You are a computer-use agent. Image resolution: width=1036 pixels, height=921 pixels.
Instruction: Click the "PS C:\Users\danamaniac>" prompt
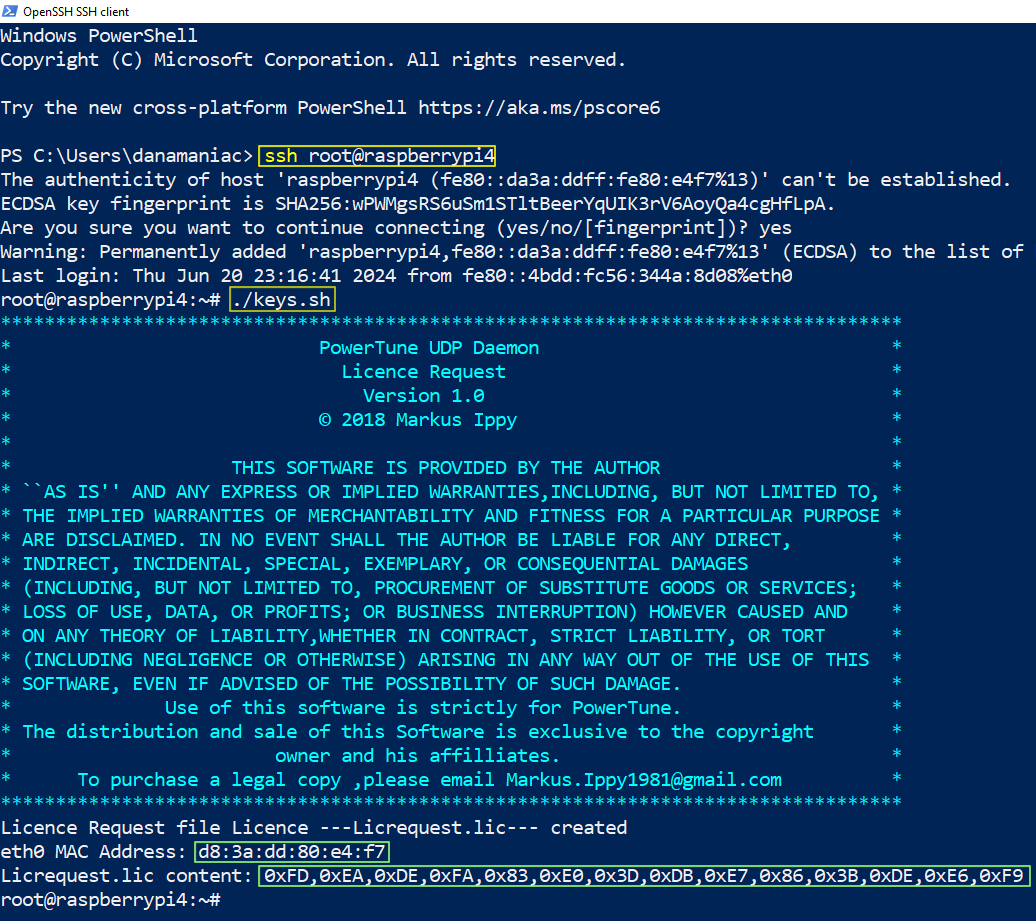[127, 156]
